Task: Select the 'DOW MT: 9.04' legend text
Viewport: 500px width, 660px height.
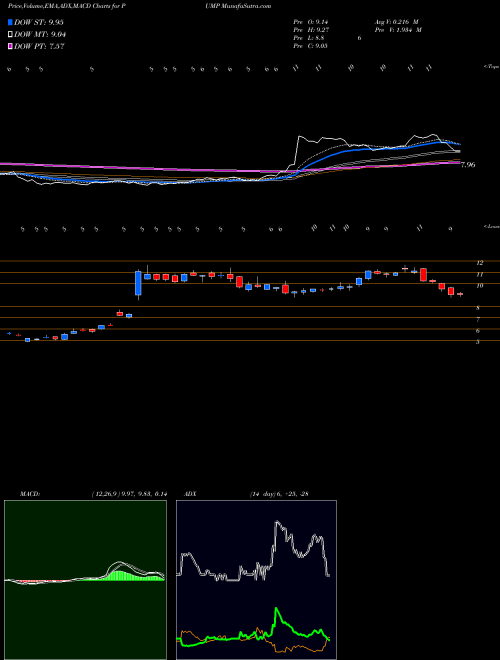Action: pos(40,35)
